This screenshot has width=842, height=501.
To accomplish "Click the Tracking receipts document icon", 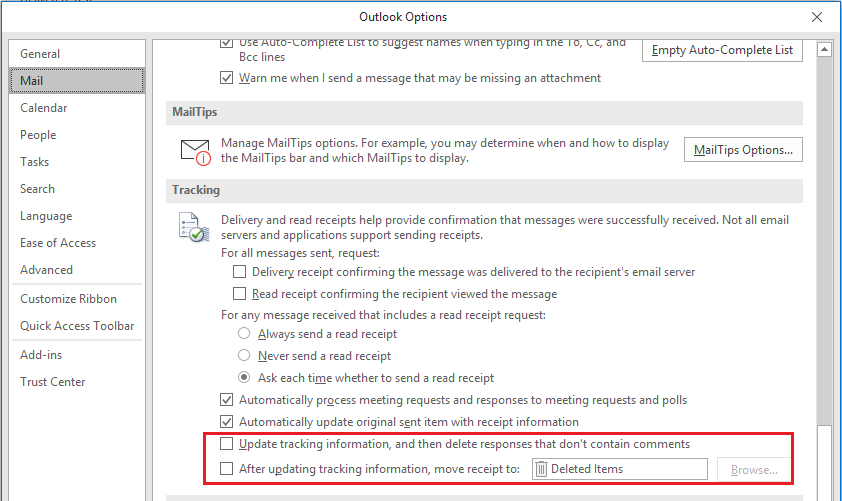I will (193, 227).
